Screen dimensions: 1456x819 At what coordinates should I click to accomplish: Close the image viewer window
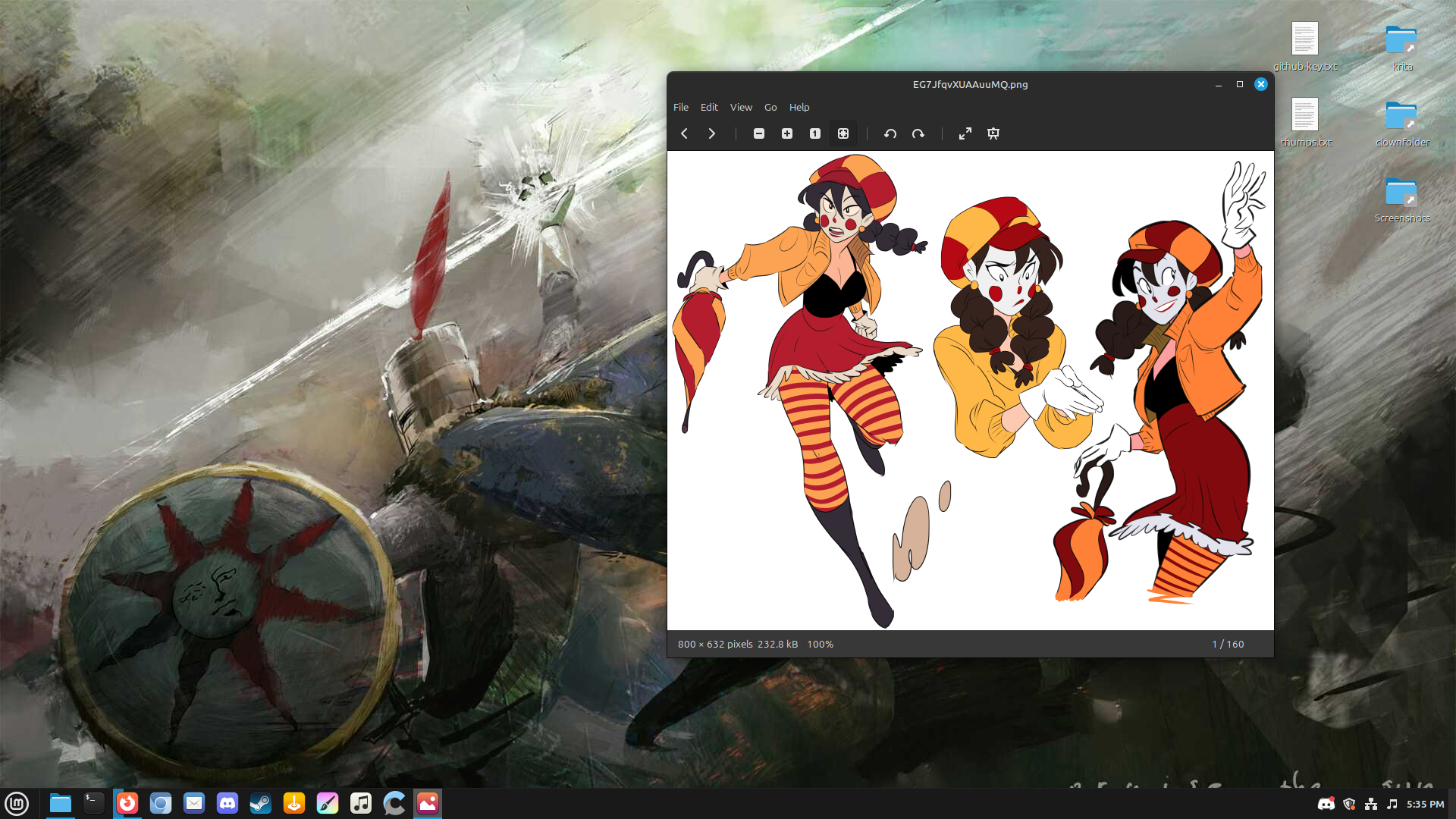[1261, 84]
